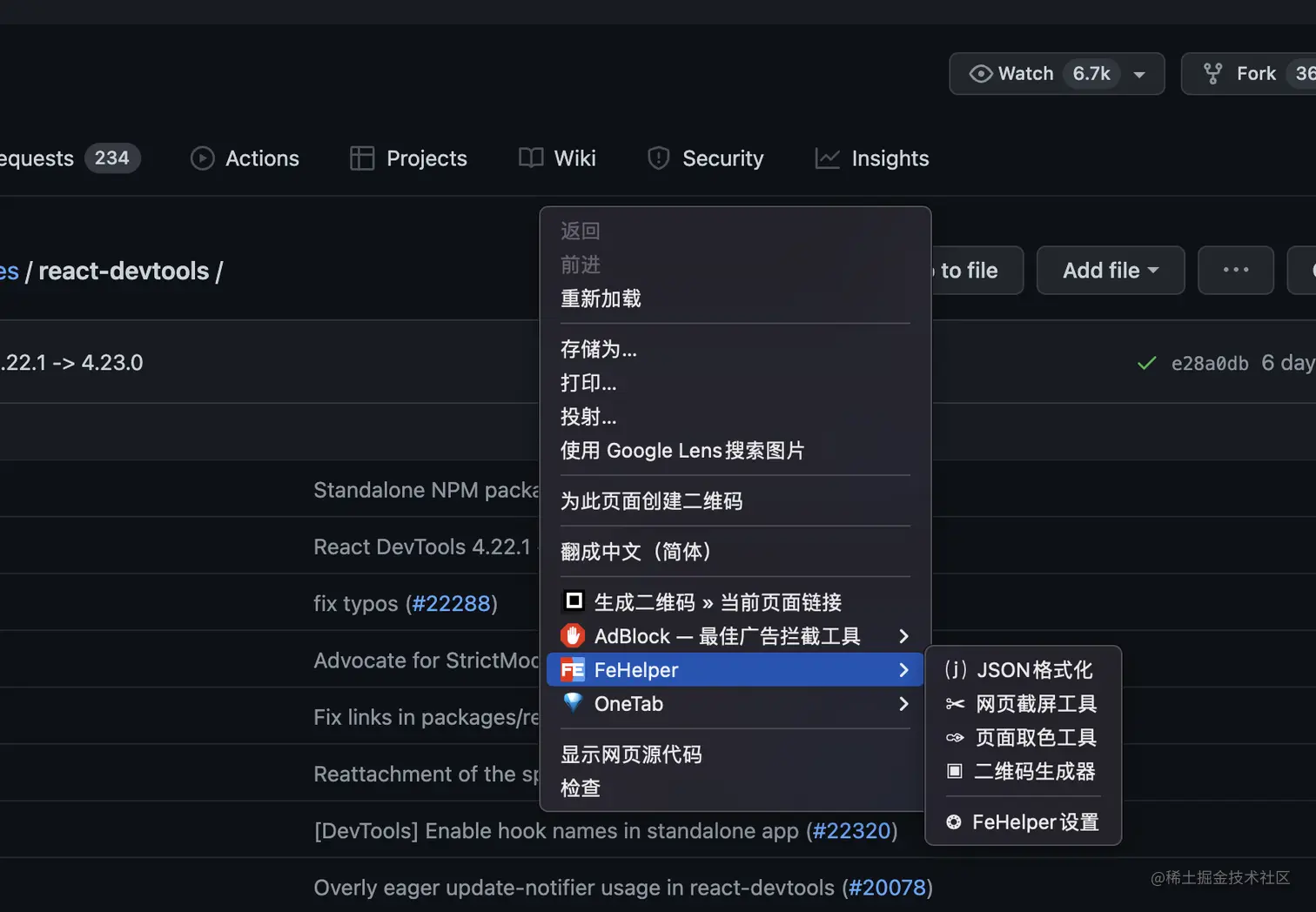Click the FeHelper FE icon in menu
Screen dimensions: 1316x912
tap(573, 670)
